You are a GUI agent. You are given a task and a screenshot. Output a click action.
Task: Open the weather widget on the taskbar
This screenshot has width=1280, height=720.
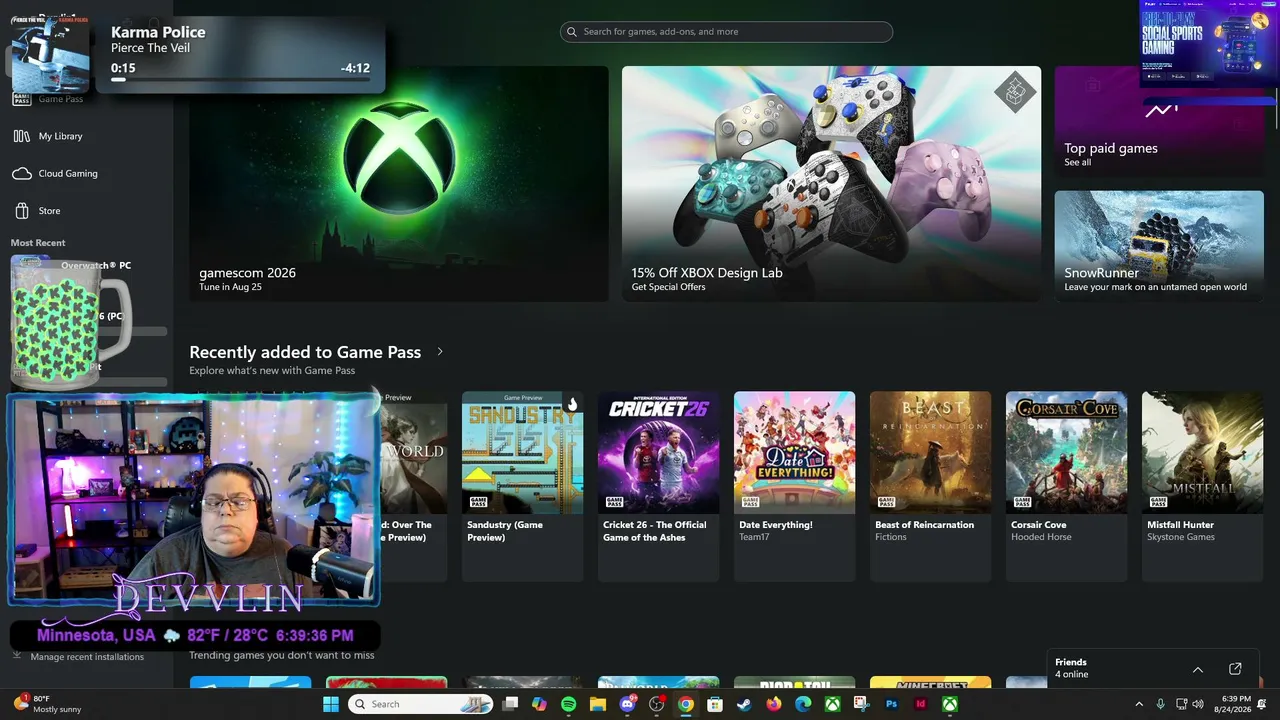[45, 704]
